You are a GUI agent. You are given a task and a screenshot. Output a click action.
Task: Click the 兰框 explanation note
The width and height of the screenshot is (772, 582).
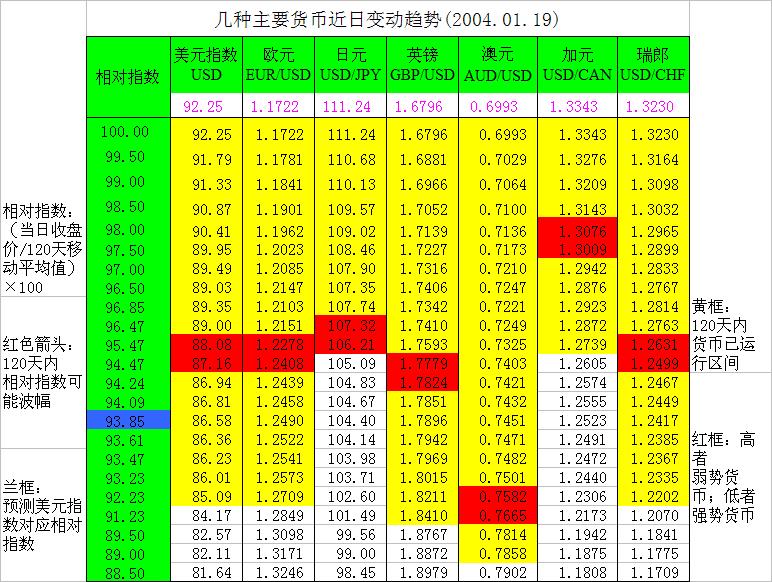[x=43, y=516]
